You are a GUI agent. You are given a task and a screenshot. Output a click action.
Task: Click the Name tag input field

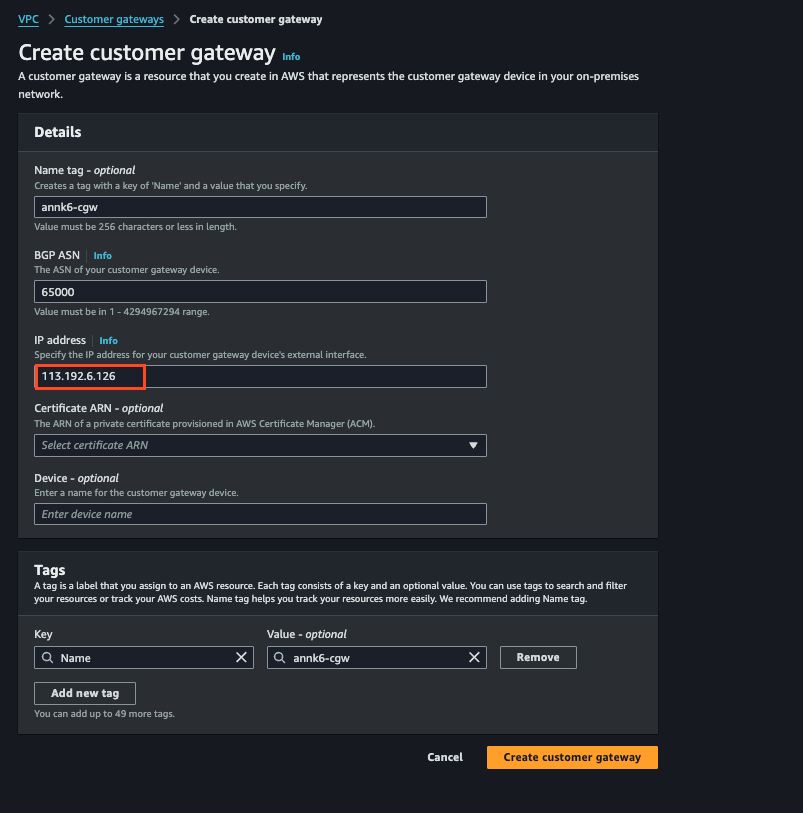point(260,207)
